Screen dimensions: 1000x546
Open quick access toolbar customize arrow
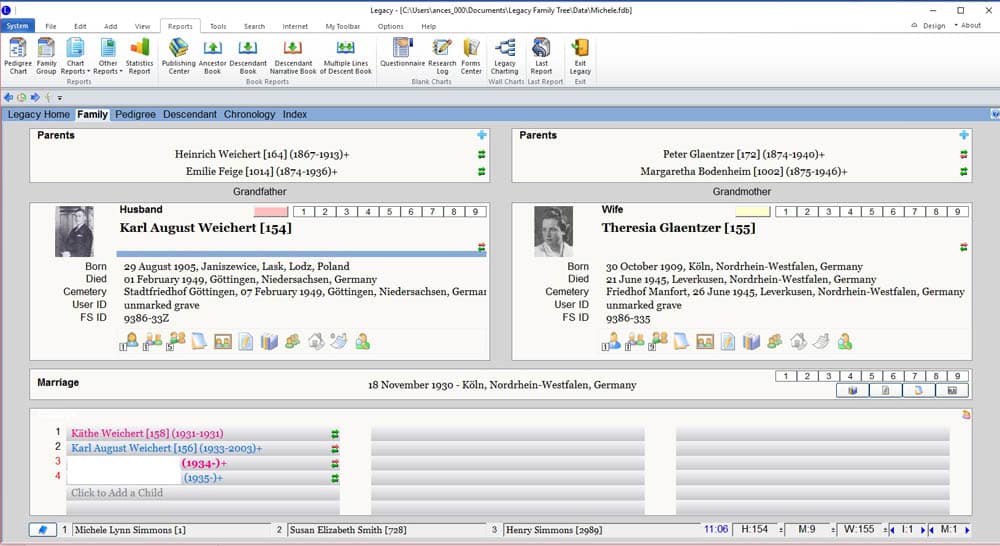tap(60, 98)
